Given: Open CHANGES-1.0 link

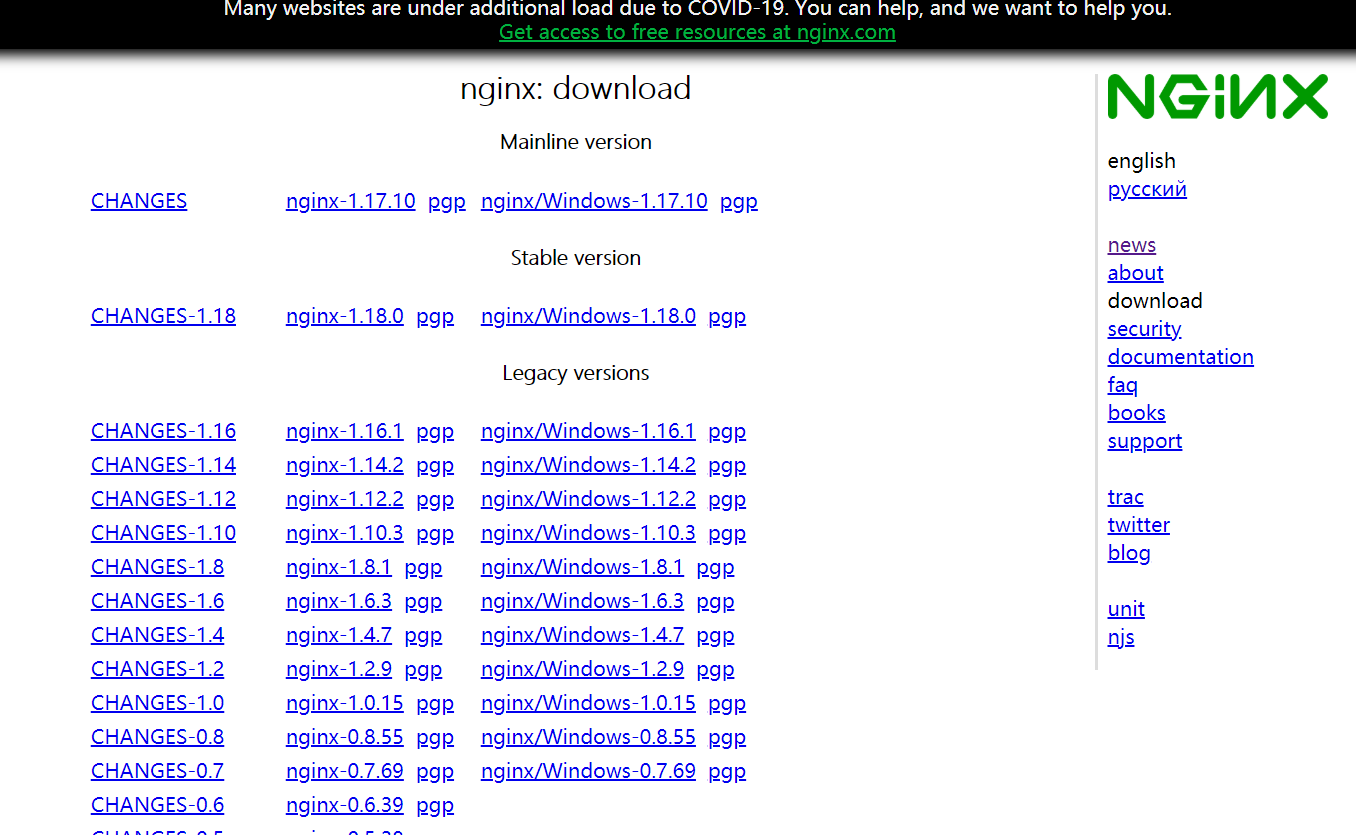Looking at the screenshot, I should (x=157, y=703).
